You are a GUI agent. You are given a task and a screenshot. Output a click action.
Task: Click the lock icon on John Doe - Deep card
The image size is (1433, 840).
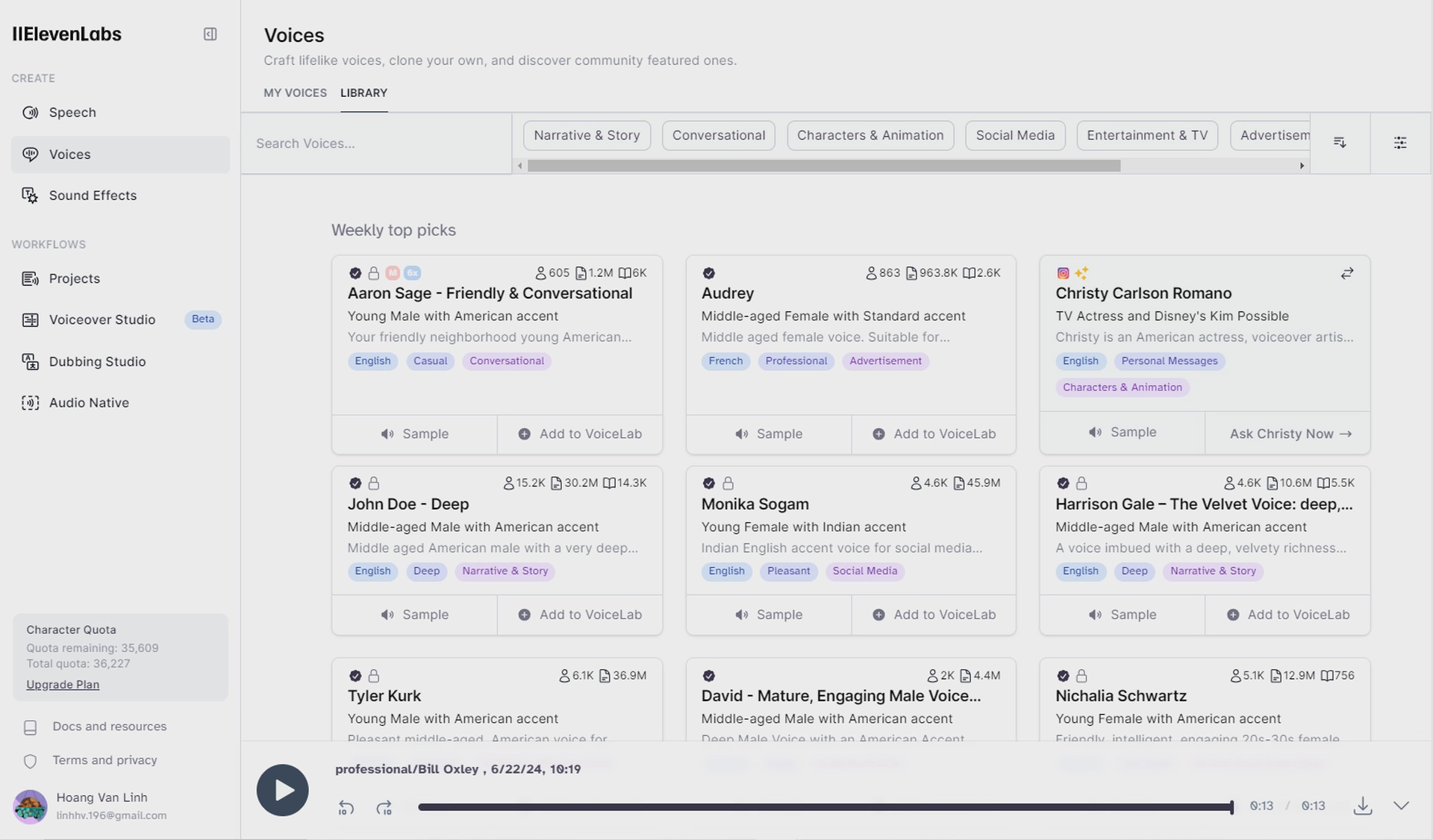pos(374,483)
